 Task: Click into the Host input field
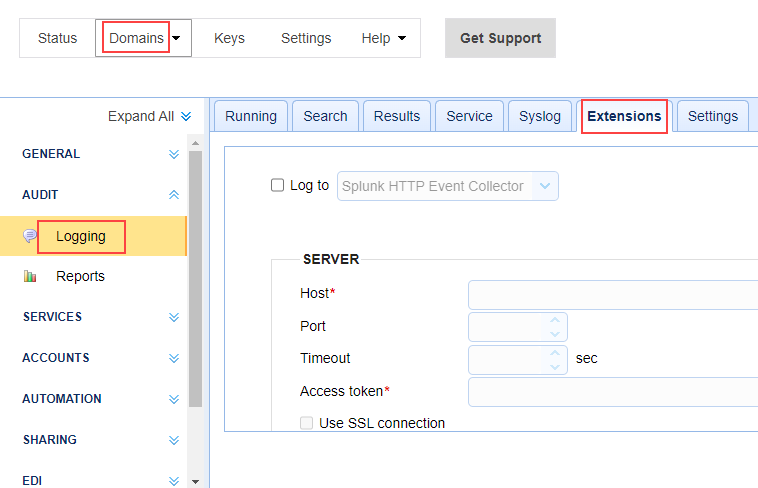tap(612, 294)
